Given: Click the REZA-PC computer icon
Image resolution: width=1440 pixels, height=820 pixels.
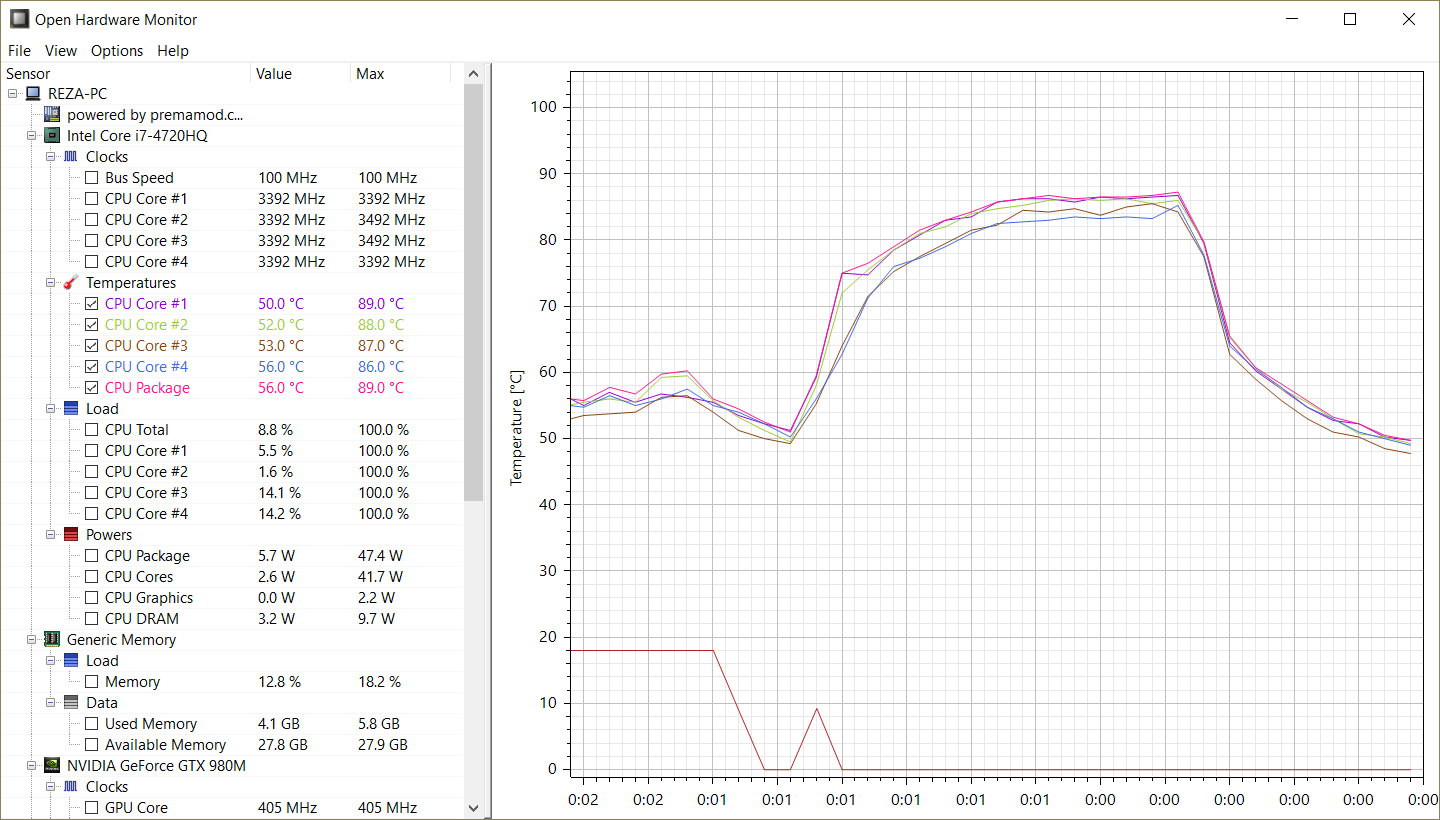Looking at the screenshot, I should pyautogui.click(x=33, y=93).
